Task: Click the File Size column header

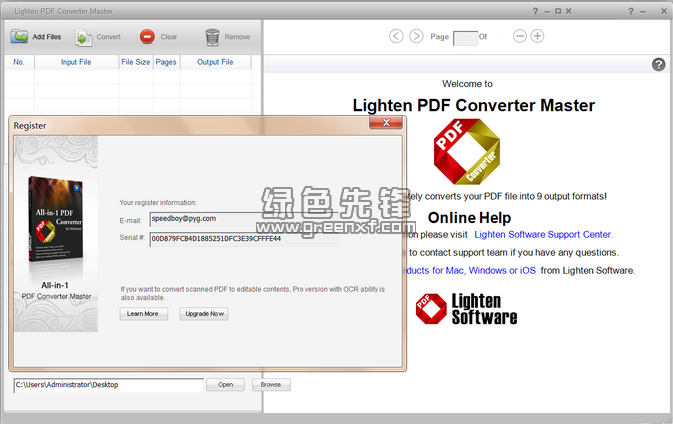Action: click(x=136, y=62)
